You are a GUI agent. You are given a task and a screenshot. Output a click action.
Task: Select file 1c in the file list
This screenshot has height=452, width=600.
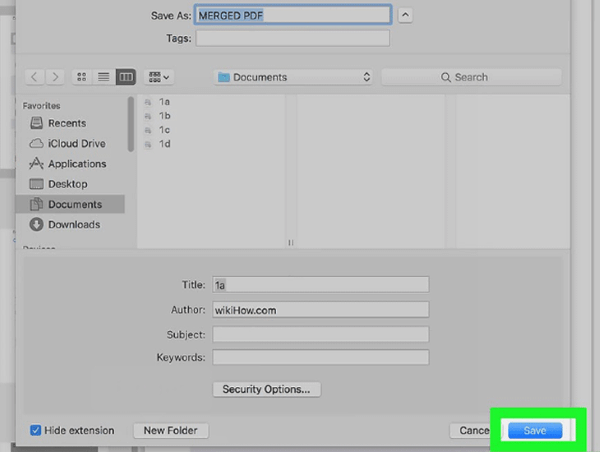[x=164, y=130]
